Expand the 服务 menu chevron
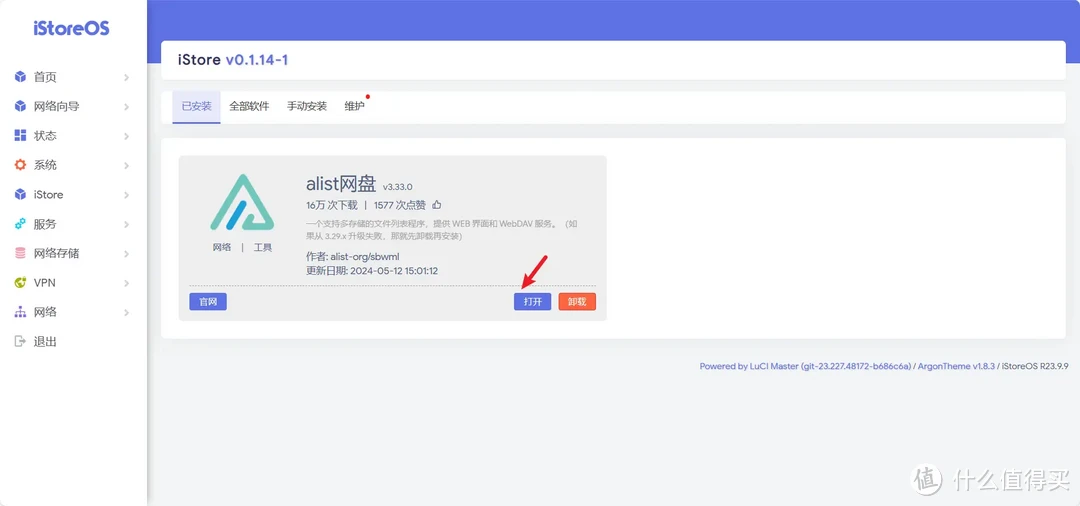The image size is (1080, 506). point(127,224)
